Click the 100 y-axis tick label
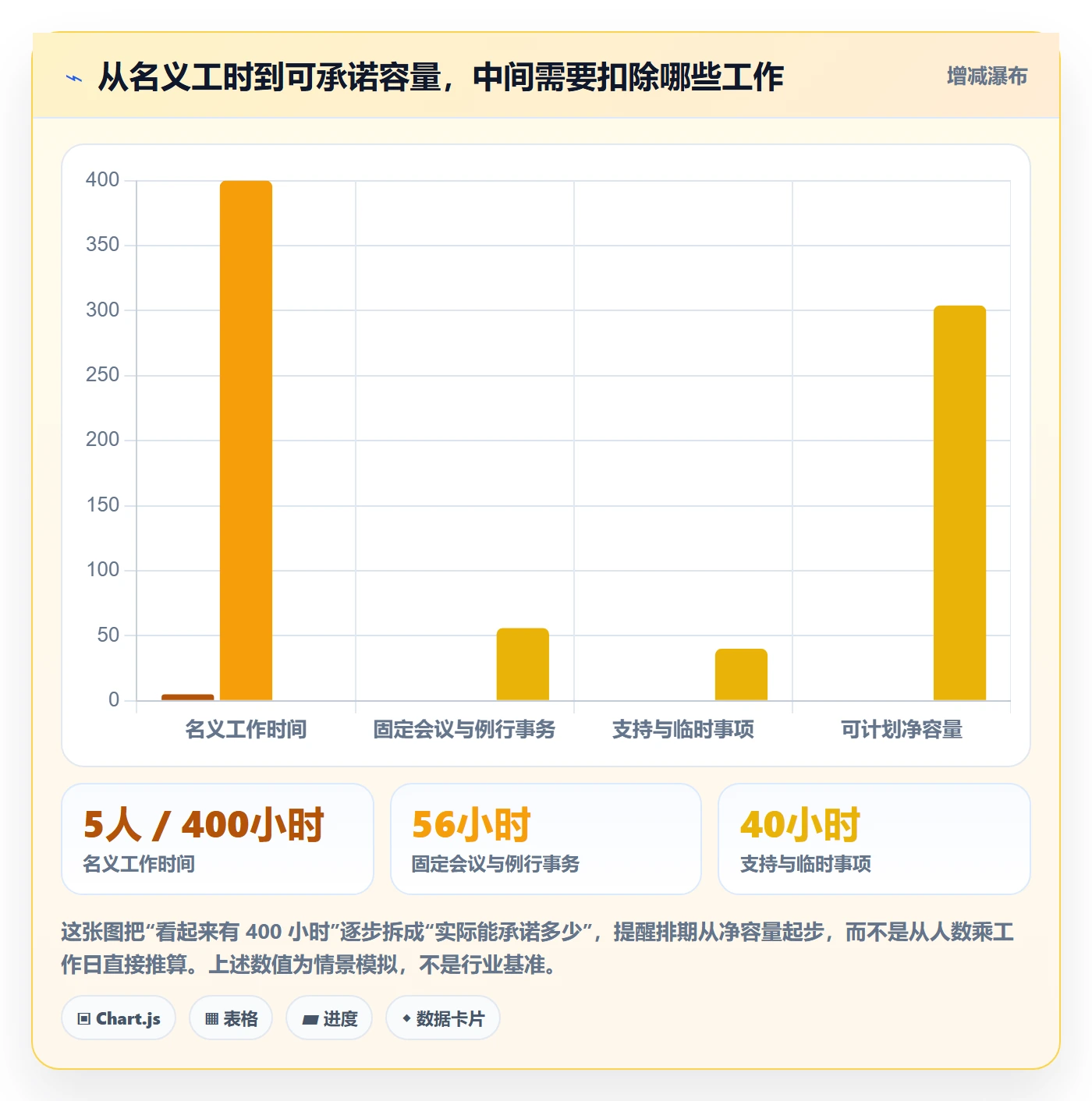The height and width of the screenshot is (1101, 1092). [103, 570]
